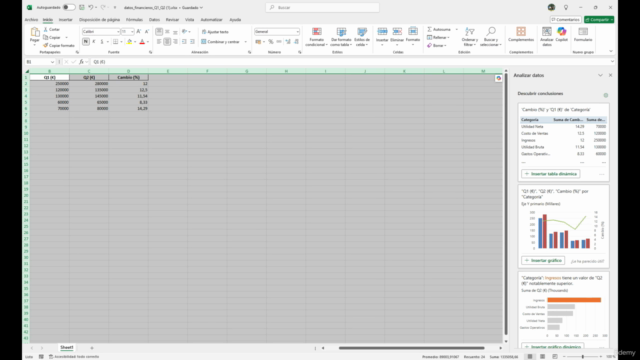The image size is (640, 360).
Task: Select the Sheet1 sheet tab
Action: click(x=67, y=348)
